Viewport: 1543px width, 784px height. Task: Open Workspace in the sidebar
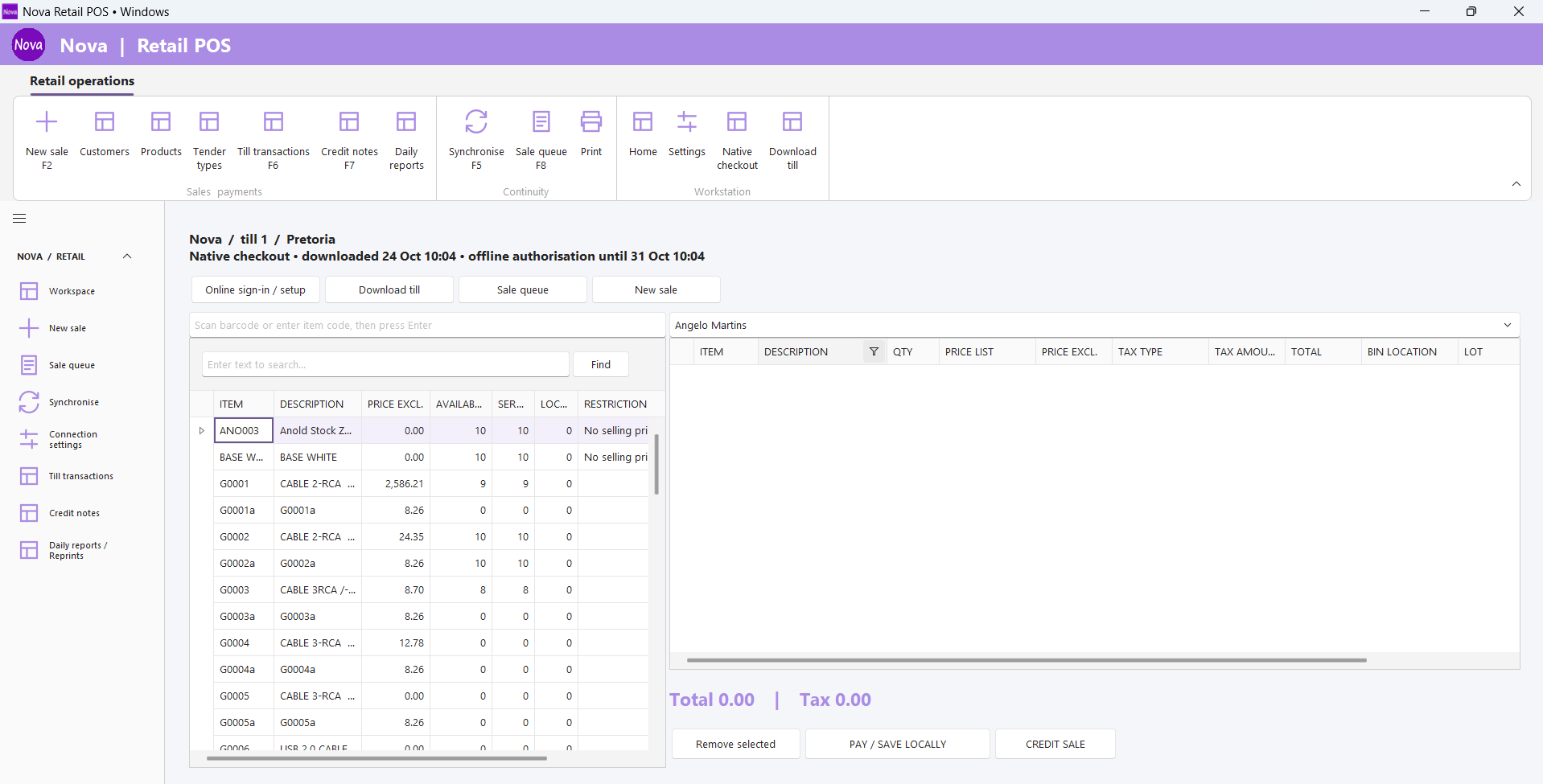pos(72,291)
